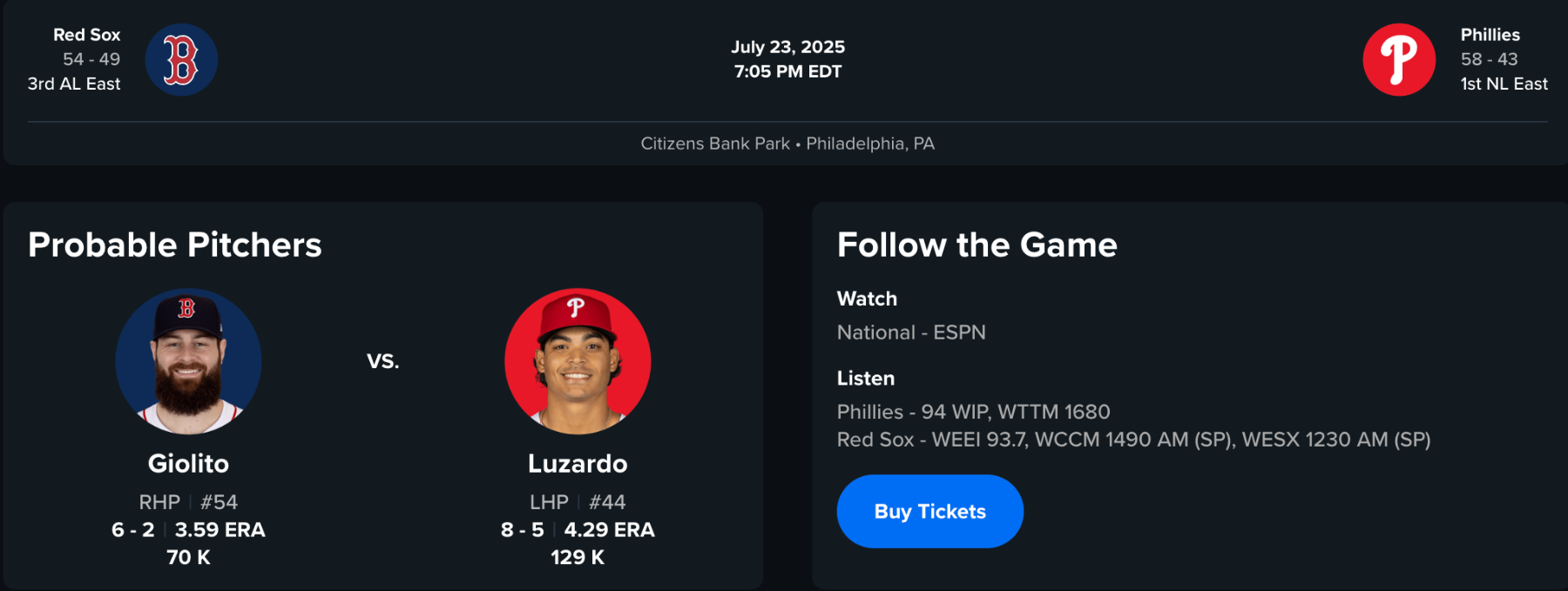Click the 1st NL East standing text
The height and width of the screenshot is (591, 1568).
pyautogui.click(x=1504, y=84)
